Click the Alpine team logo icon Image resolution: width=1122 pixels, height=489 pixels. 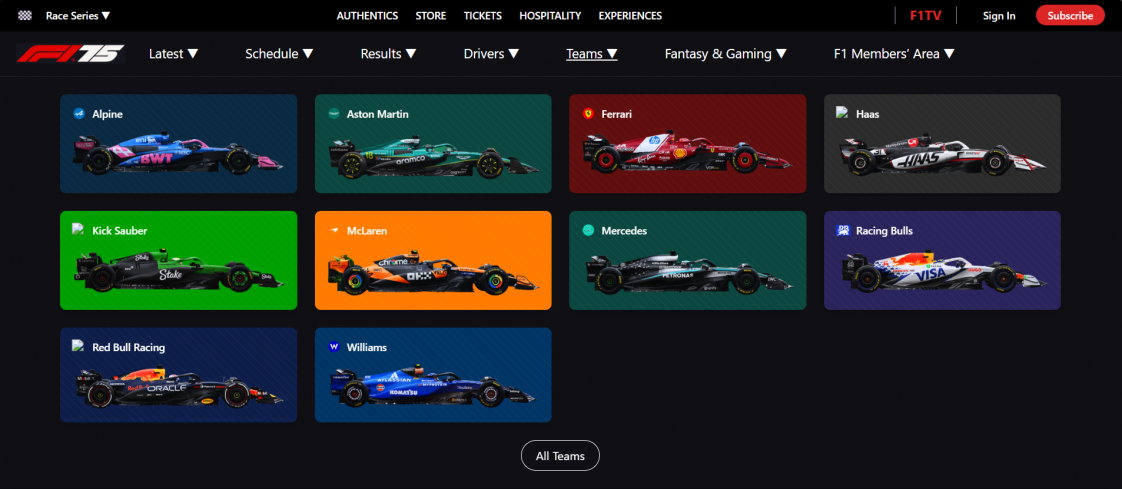coord(79,113)
